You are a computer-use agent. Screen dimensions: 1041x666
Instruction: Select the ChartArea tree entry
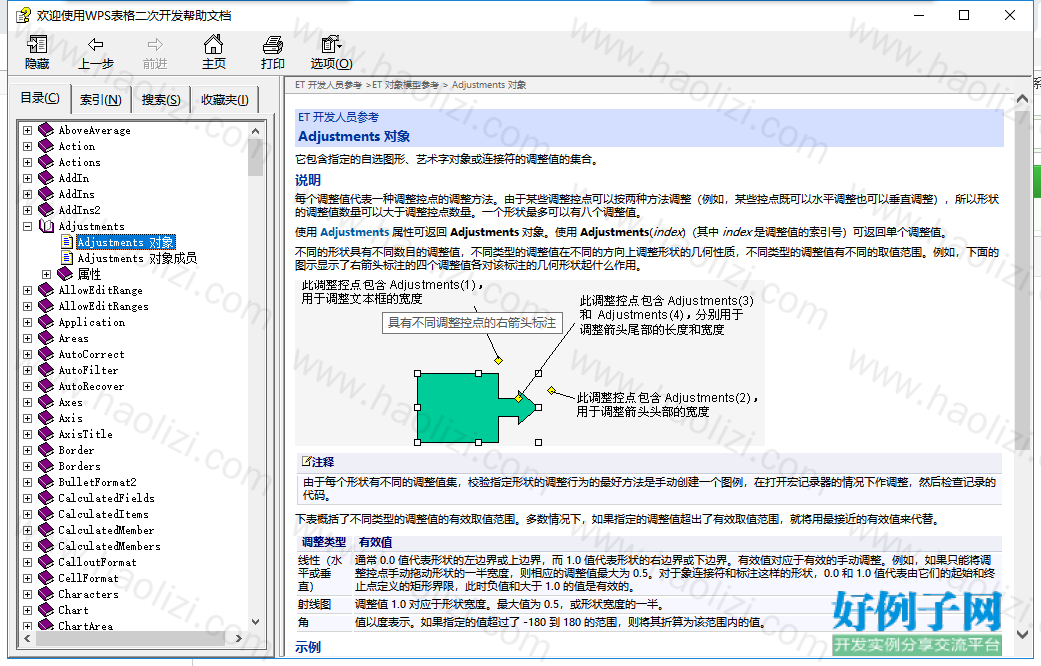[x=85, y=625]
